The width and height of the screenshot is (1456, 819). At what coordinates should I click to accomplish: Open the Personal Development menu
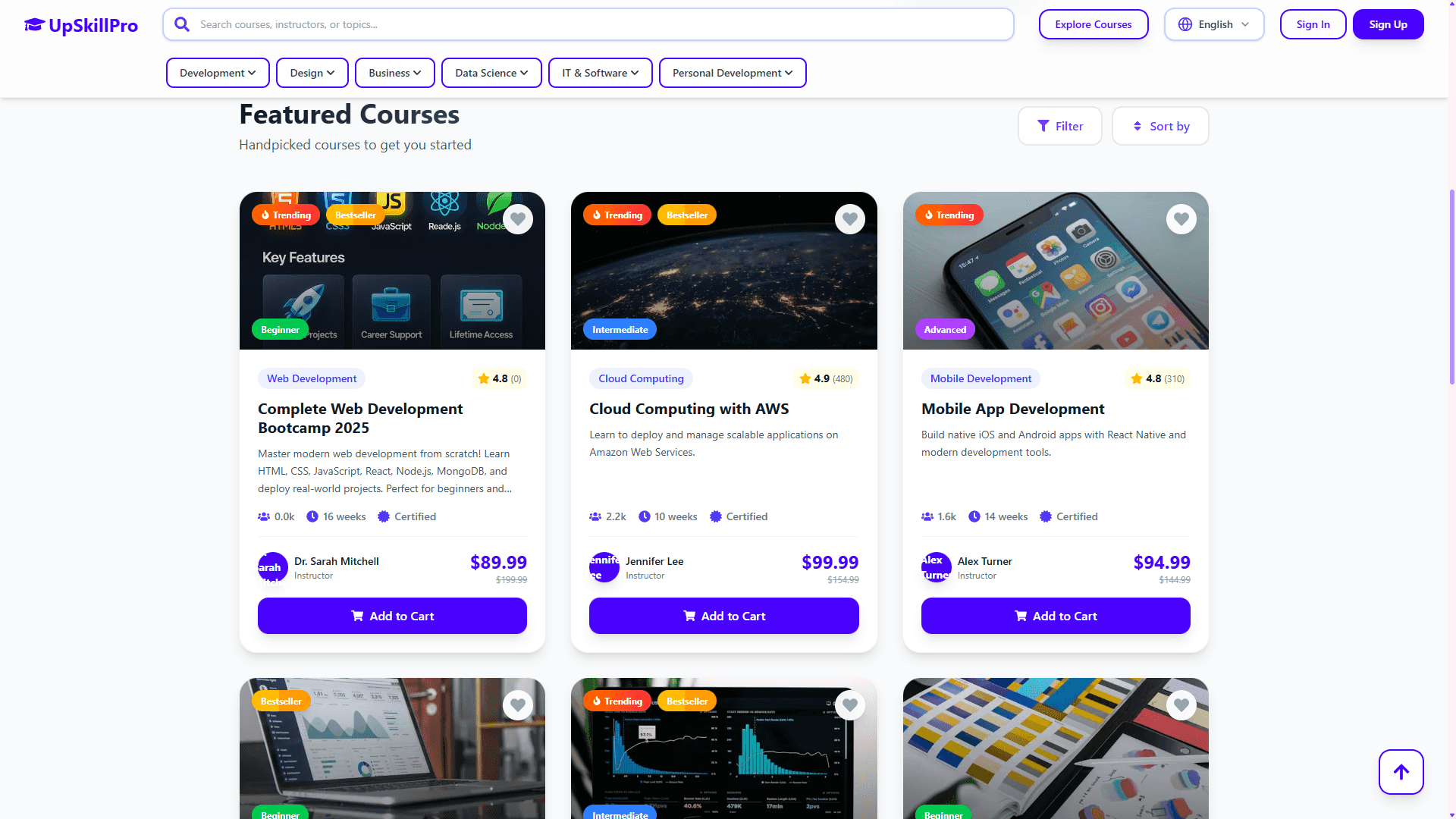click(733, 73)
